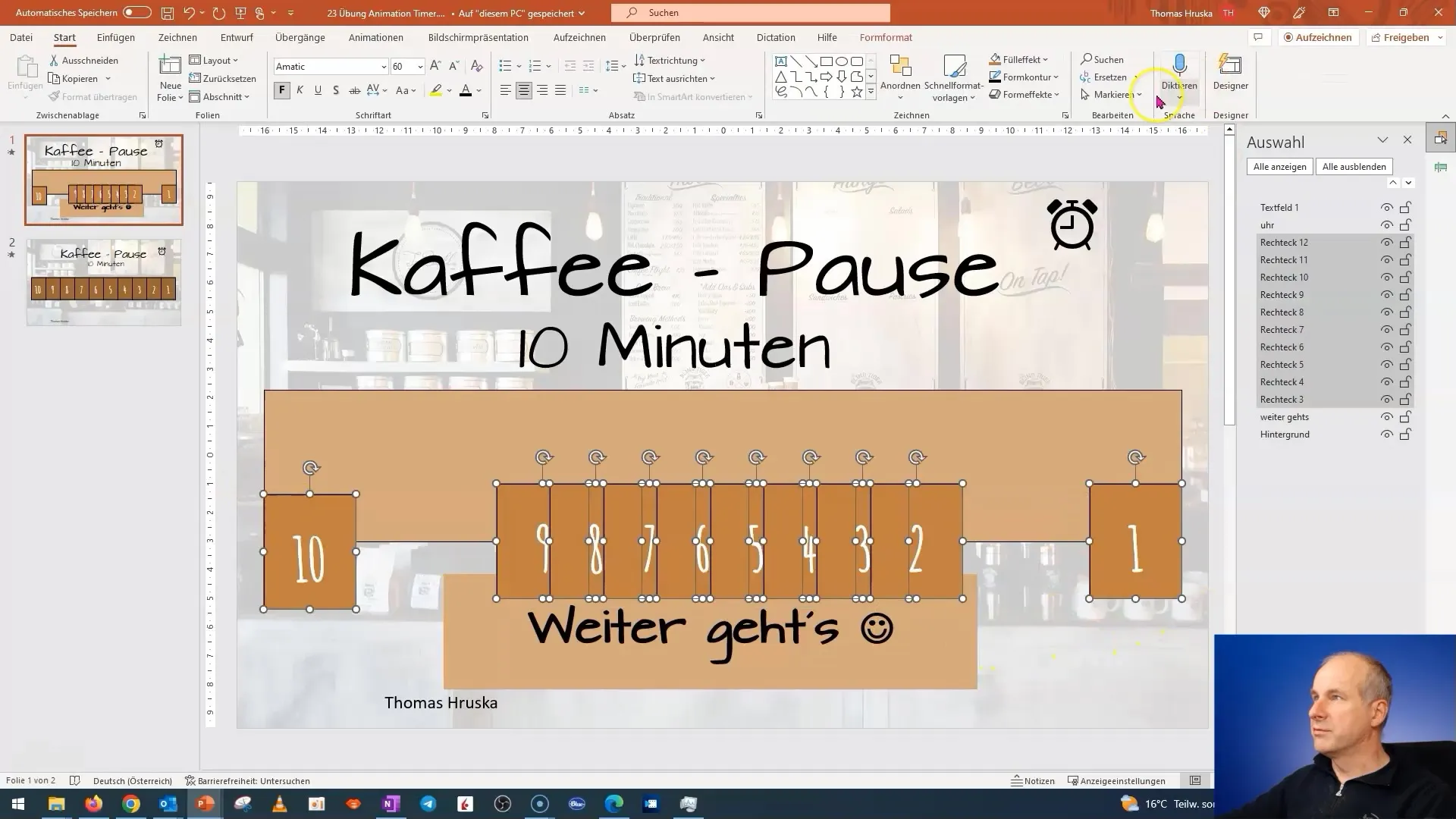
Task: Click the Aufzeichnen button at top right
Action: pos(1318,37)
